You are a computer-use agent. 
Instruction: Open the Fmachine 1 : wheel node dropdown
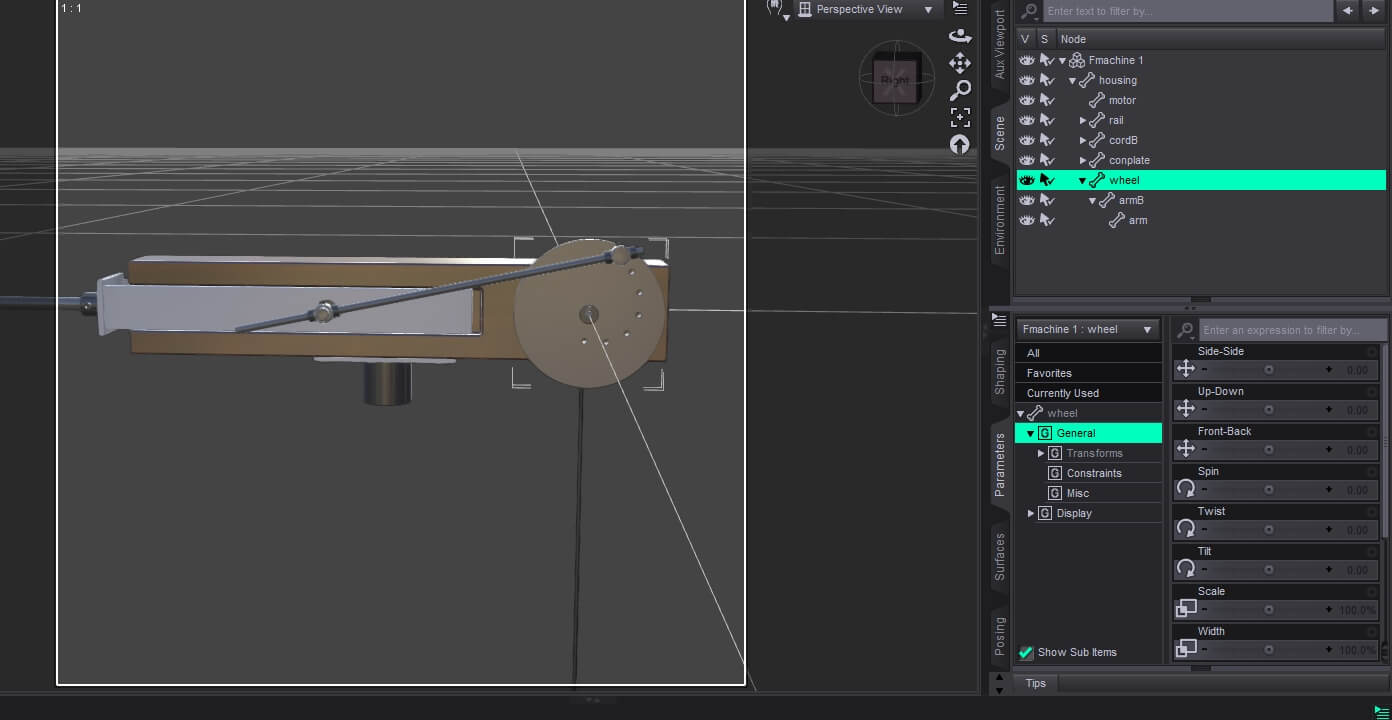(x=1088, y=329)
